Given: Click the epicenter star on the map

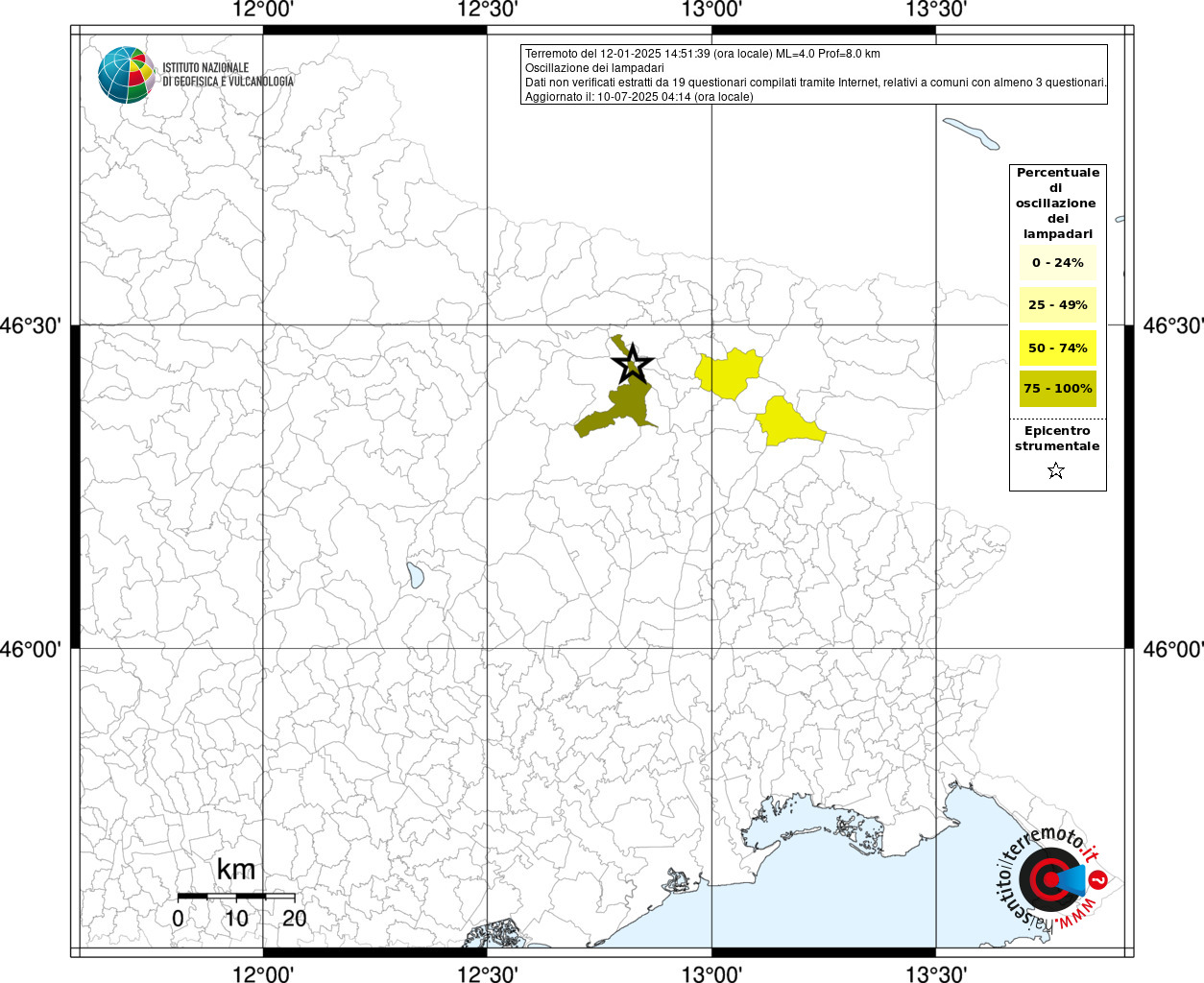Looking at the screenshot, I should click(632, 364).
